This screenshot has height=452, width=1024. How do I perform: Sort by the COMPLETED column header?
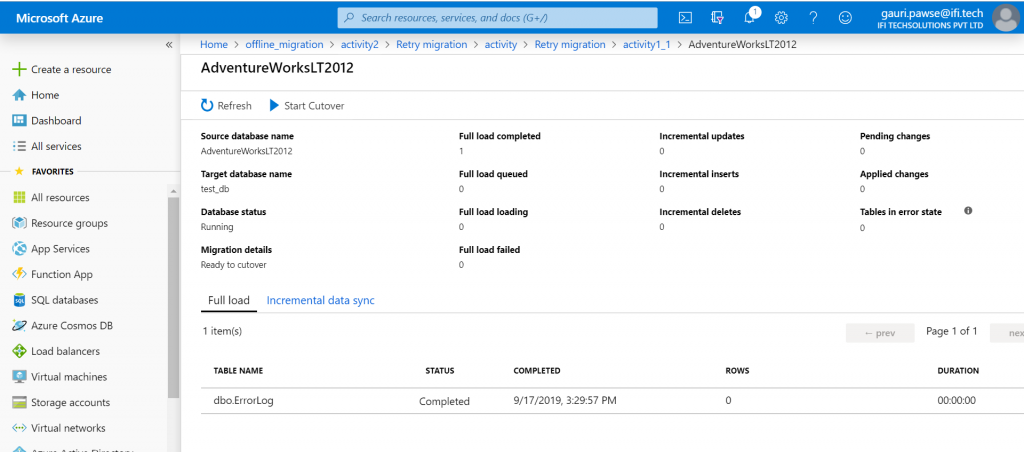(x=537, y=370)
